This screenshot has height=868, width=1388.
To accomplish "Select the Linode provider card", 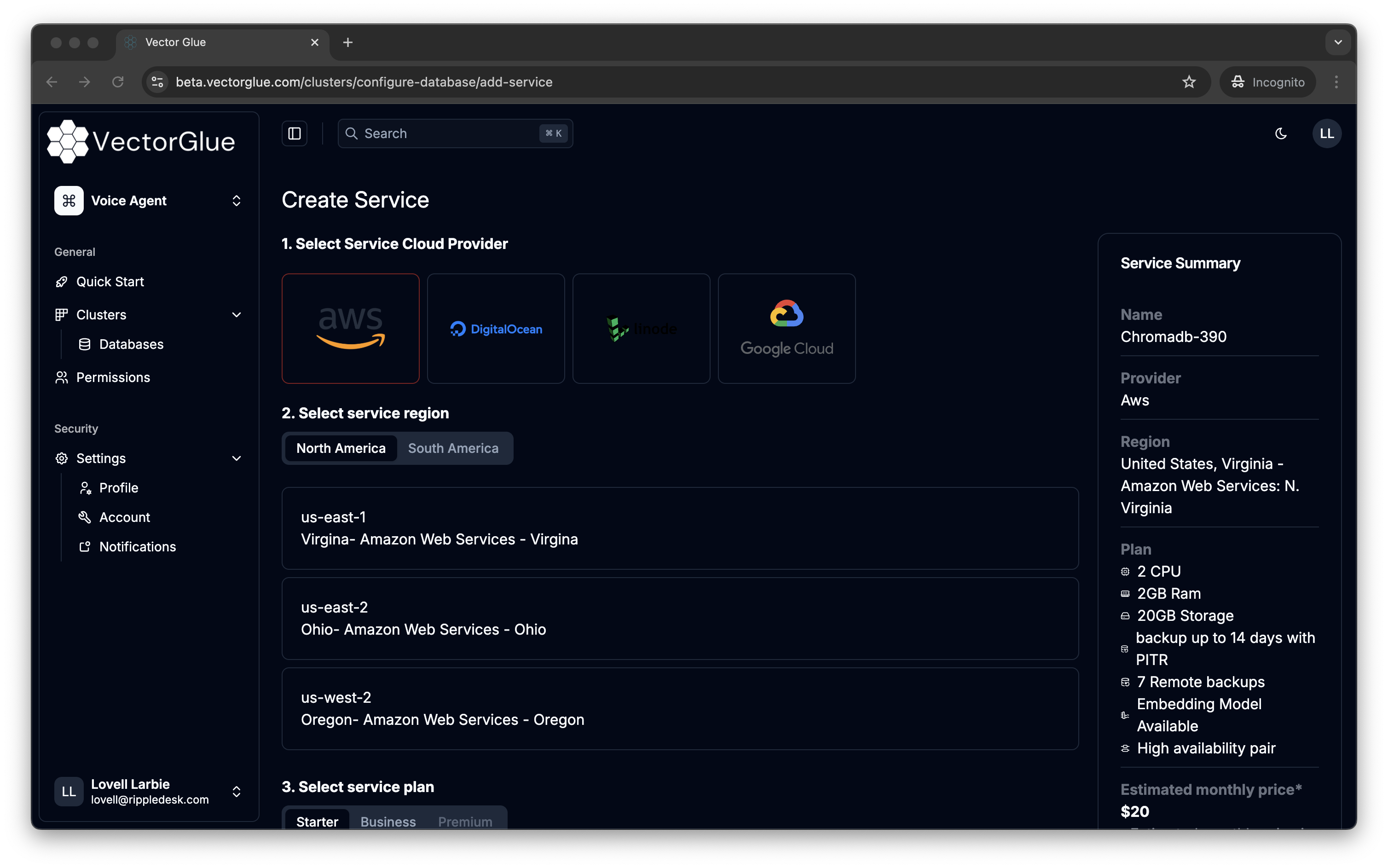I will 641,328.
